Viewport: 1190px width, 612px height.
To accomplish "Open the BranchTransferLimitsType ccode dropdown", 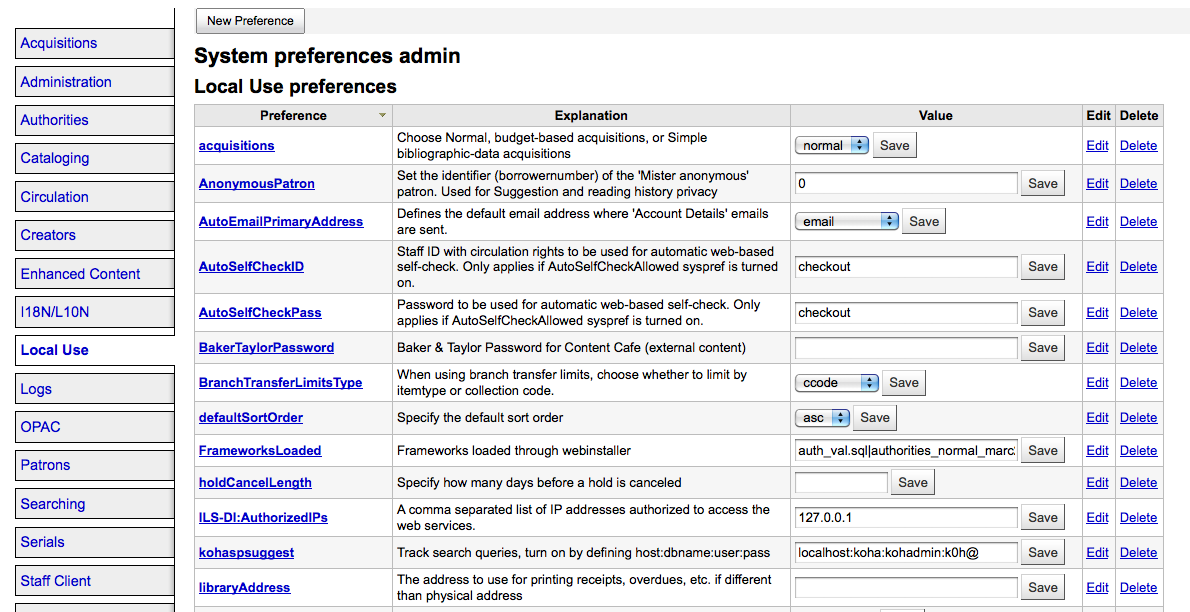I will tap(837, 382).
